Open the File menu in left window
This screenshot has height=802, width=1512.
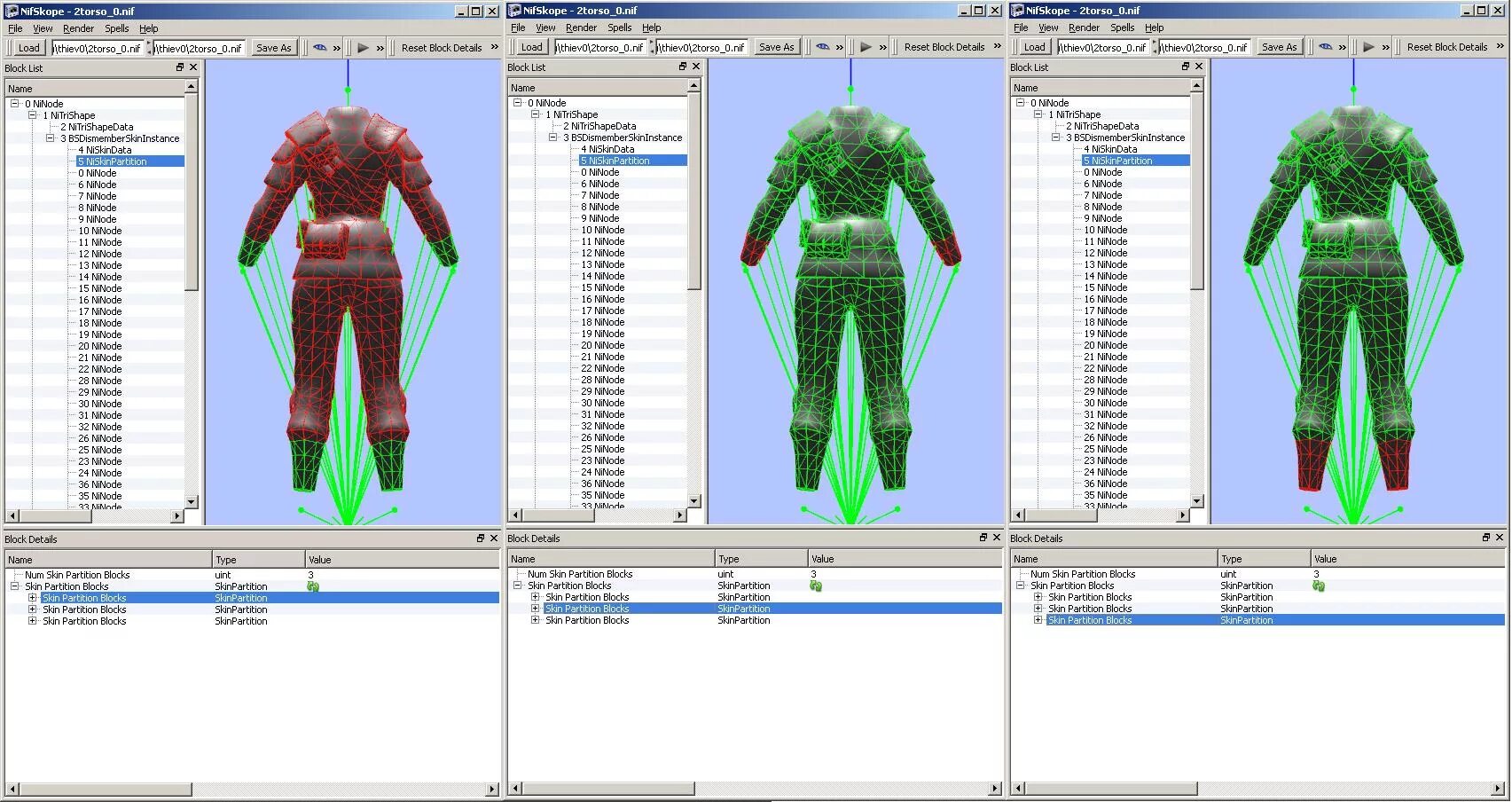(x=15, y=28)
